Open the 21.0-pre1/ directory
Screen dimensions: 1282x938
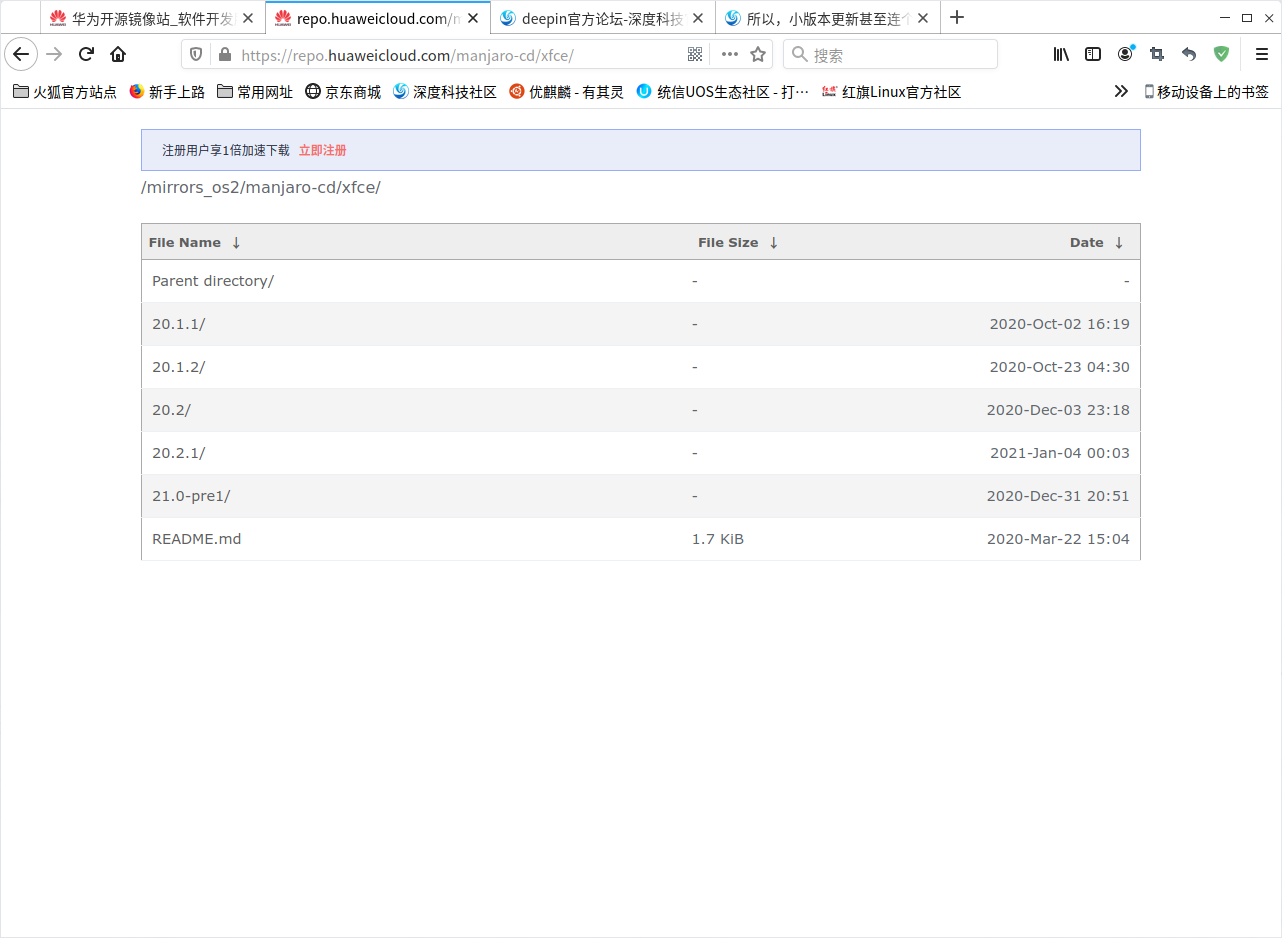click(x=191, y=496)
